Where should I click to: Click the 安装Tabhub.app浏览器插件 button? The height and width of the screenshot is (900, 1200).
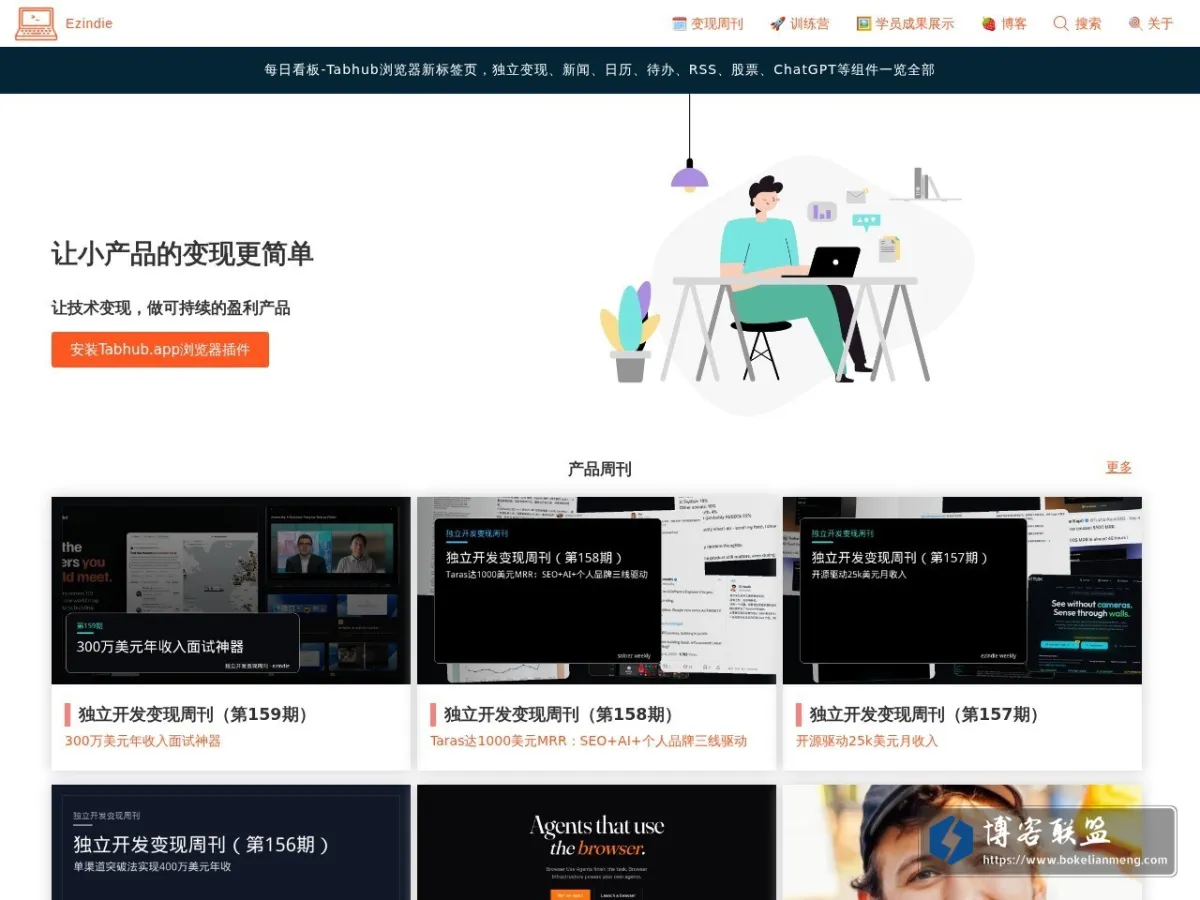[x=160, y=350]
